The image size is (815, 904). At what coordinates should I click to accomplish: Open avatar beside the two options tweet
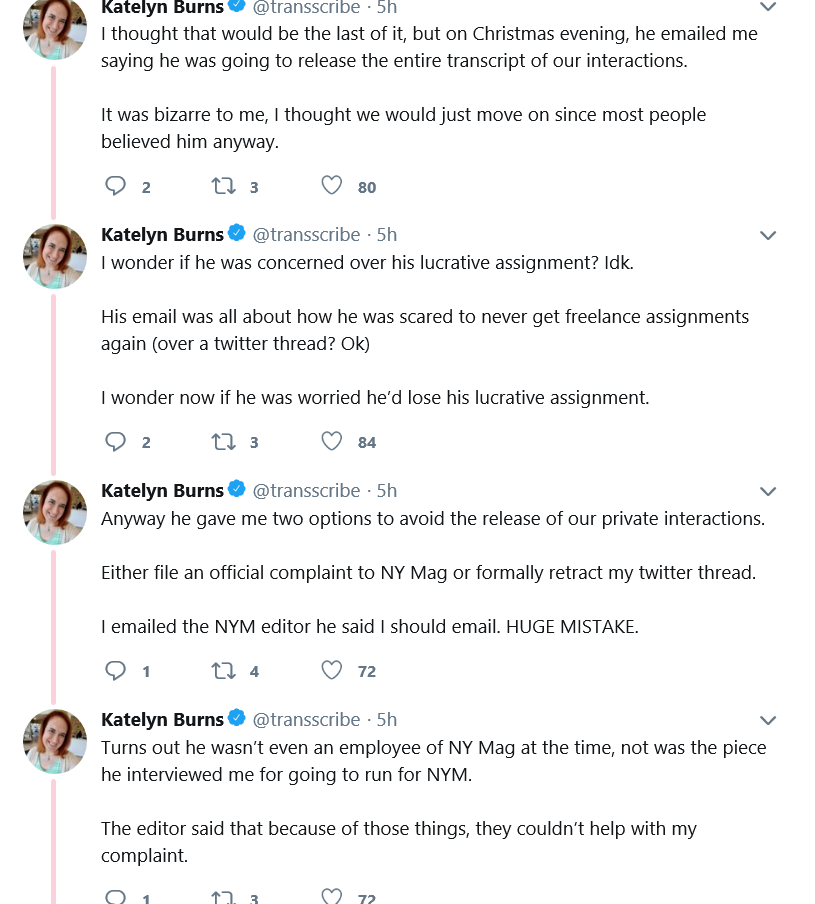[x=55, y=512]
